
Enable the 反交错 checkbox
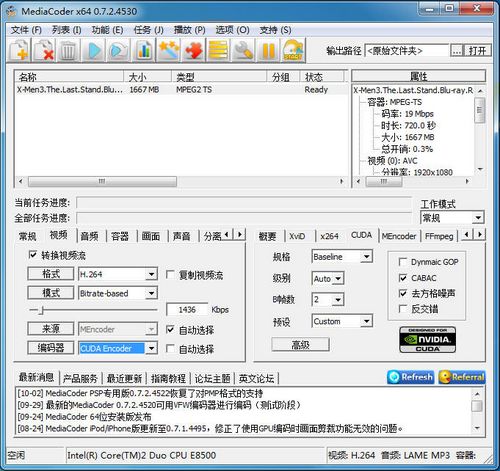pyautogui.click(x=403, y=309)
